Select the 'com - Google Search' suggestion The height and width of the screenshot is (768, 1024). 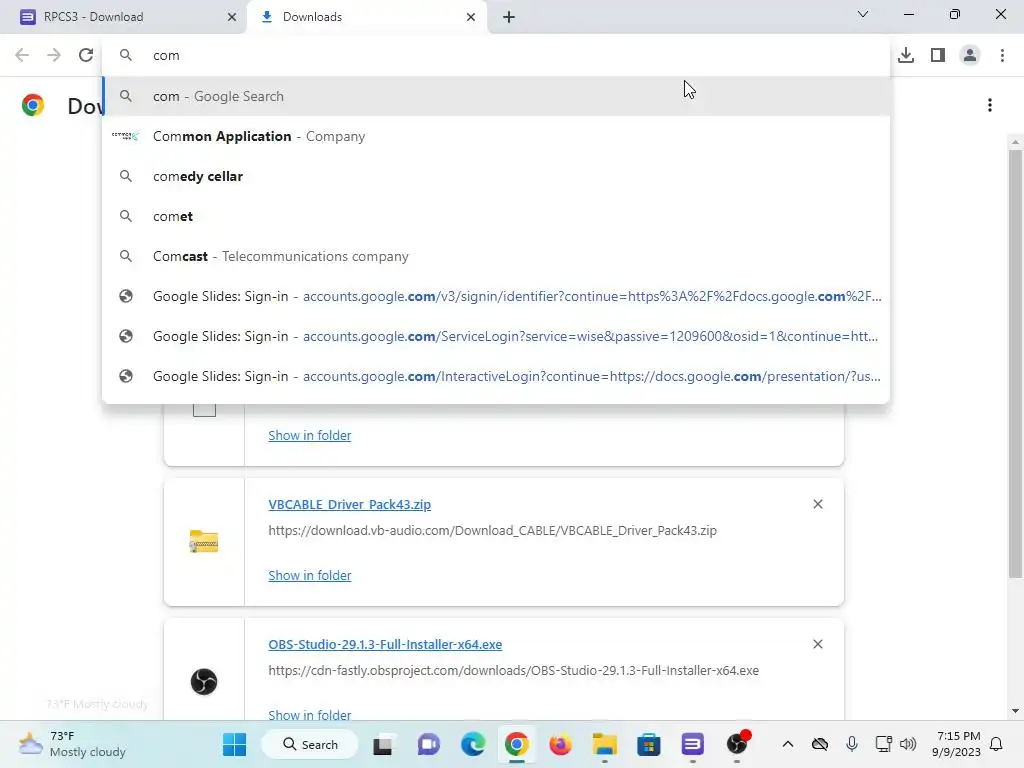click(x=496, y=96)
